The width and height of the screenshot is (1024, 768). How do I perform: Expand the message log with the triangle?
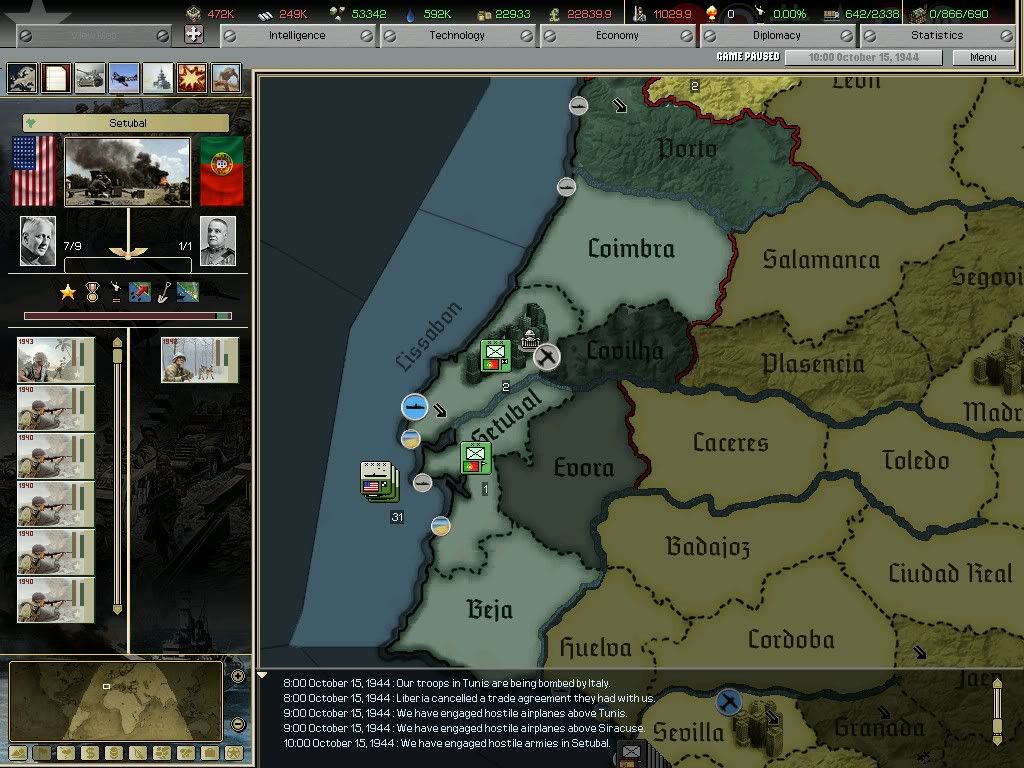[264, 677]
